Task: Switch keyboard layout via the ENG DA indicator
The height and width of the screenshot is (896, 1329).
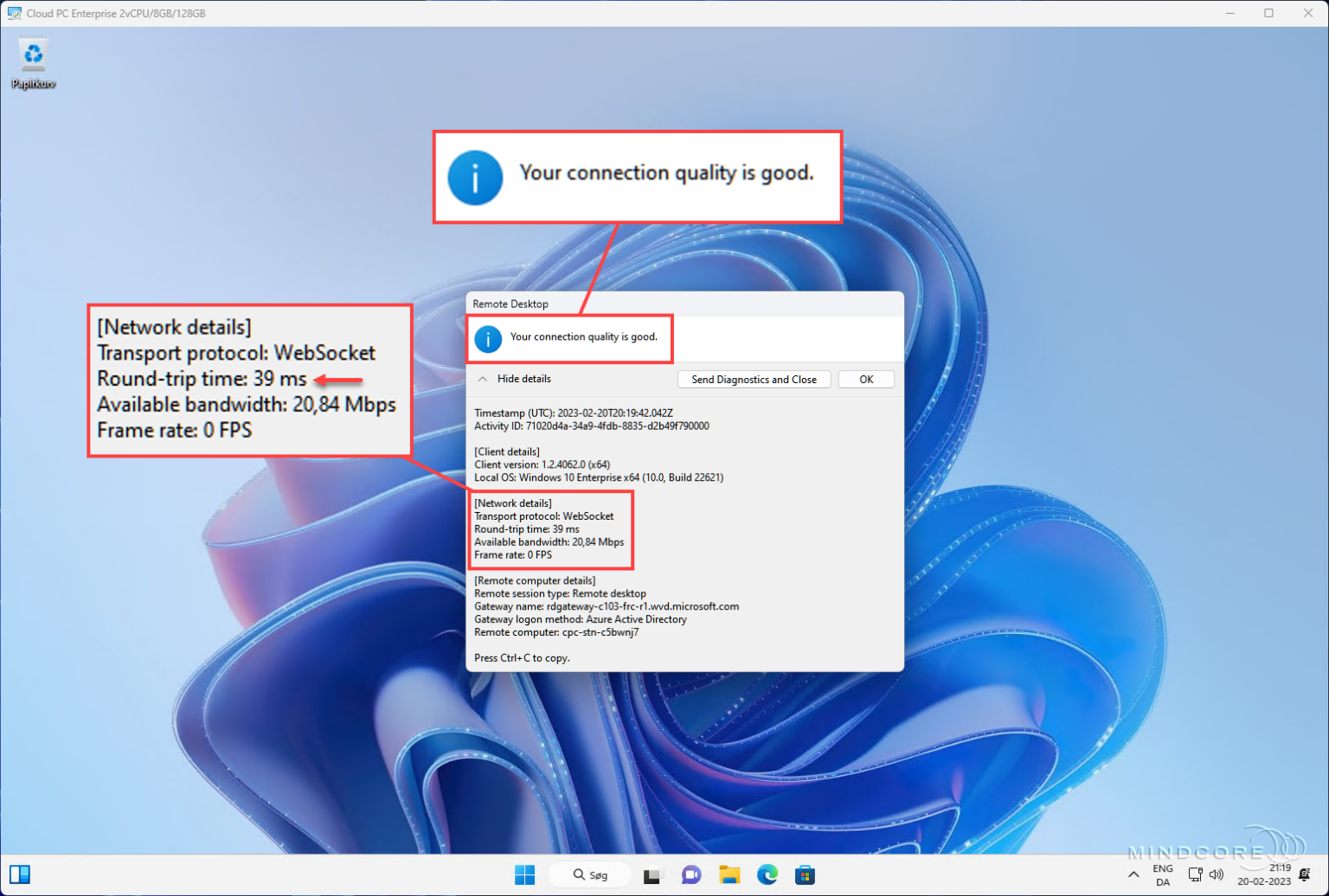Action: click(1162, 874)
